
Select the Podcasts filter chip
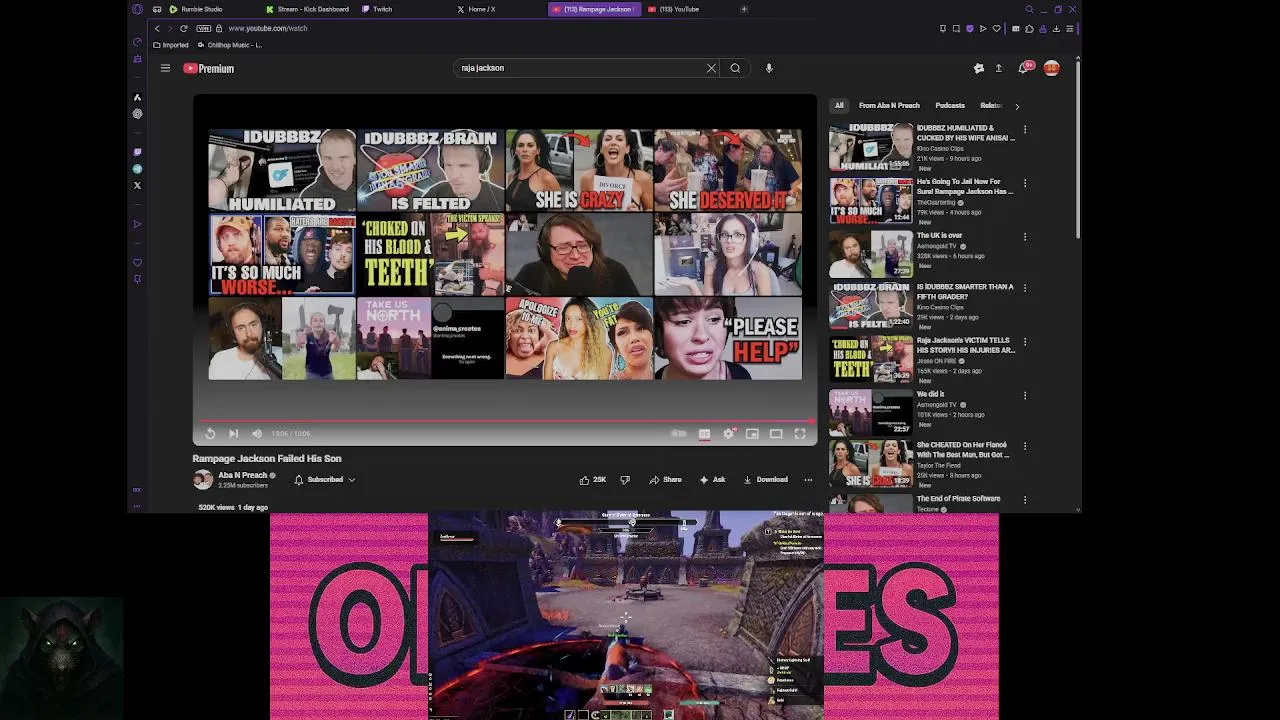pos(950,105)
